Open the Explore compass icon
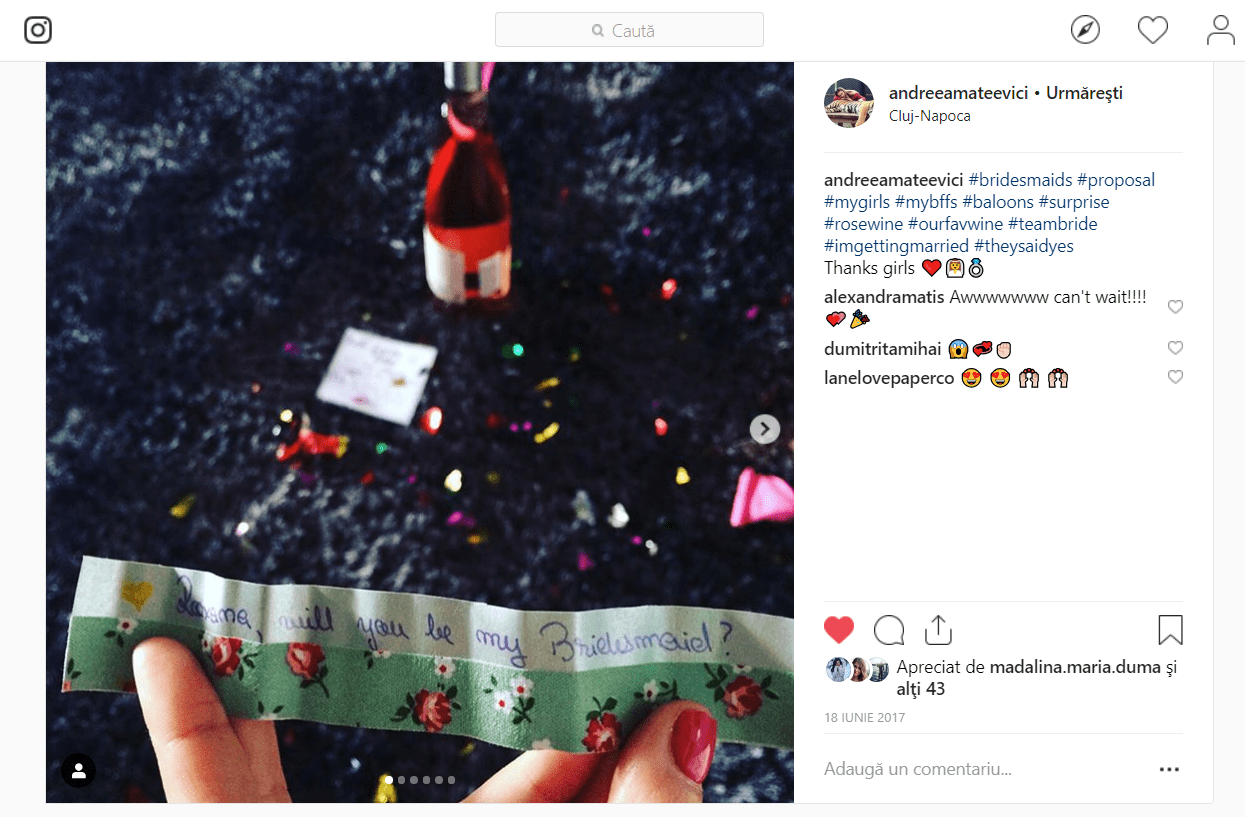 tap(1085, 30)
